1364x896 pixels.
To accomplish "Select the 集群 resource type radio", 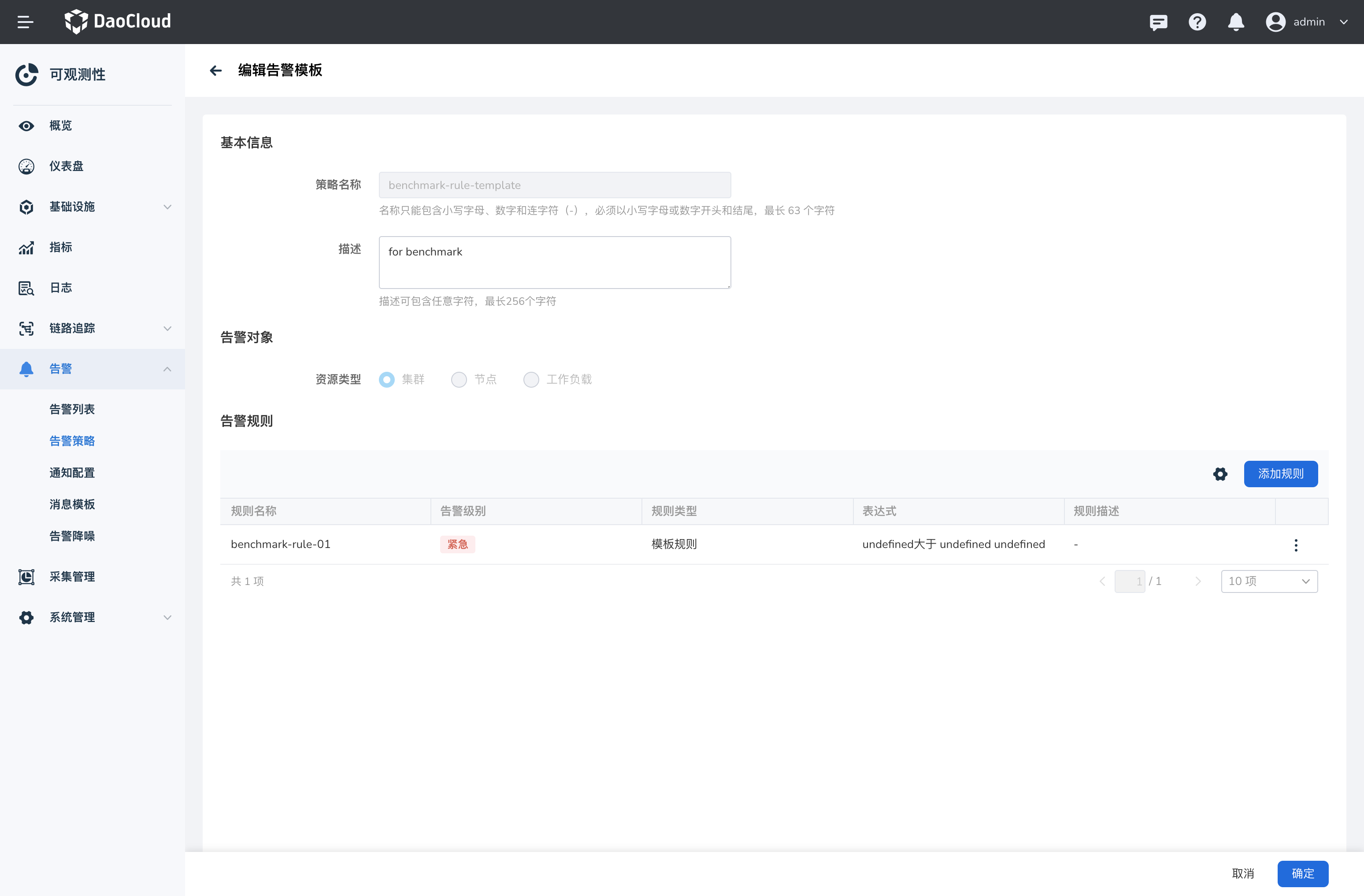I will [387, 379].
